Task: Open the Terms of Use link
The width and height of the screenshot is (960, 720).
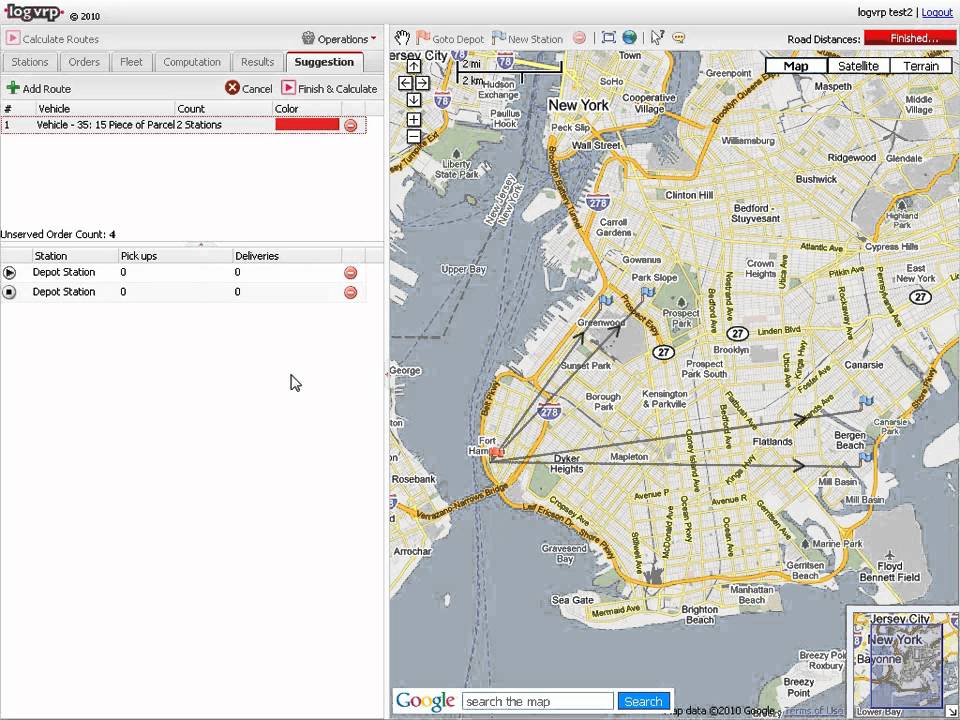Action: coord(813,710)
